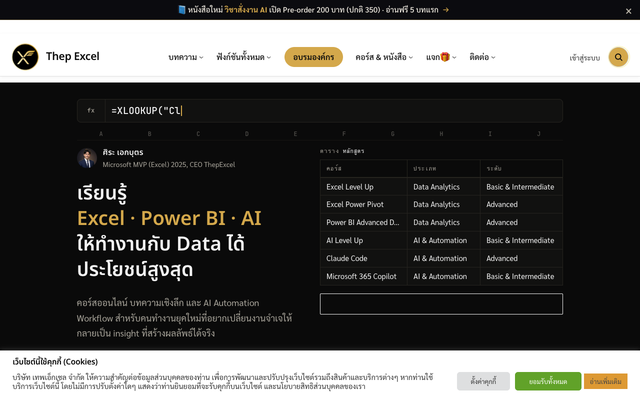The image size is (640, 400).
Task: Click the XLOOKUP formula bar field
Action: pyautogui.click(x=320, y=111)
